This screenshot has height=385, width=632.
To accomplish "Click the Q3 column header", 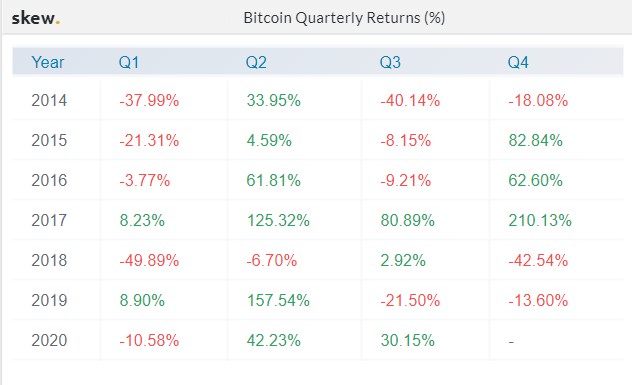I will (390, 62).
